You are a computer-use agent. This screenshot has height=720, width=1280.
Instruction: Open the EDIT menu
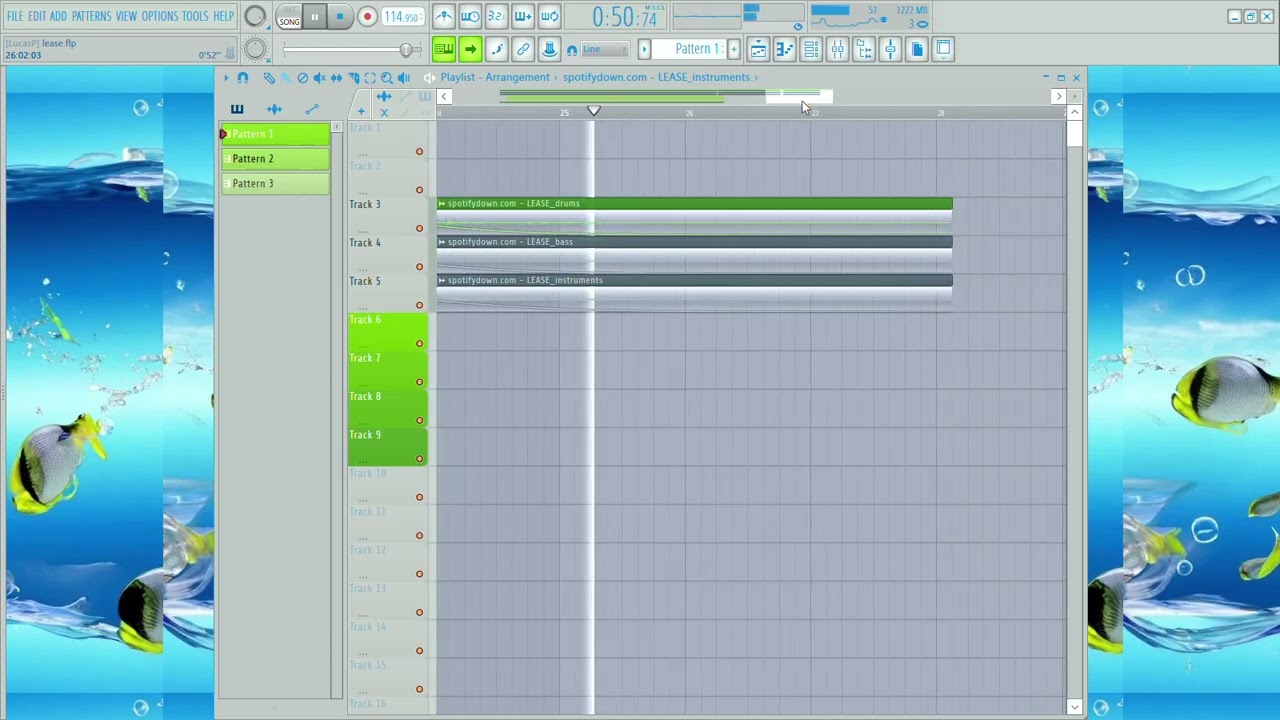(x=37, y=16)
